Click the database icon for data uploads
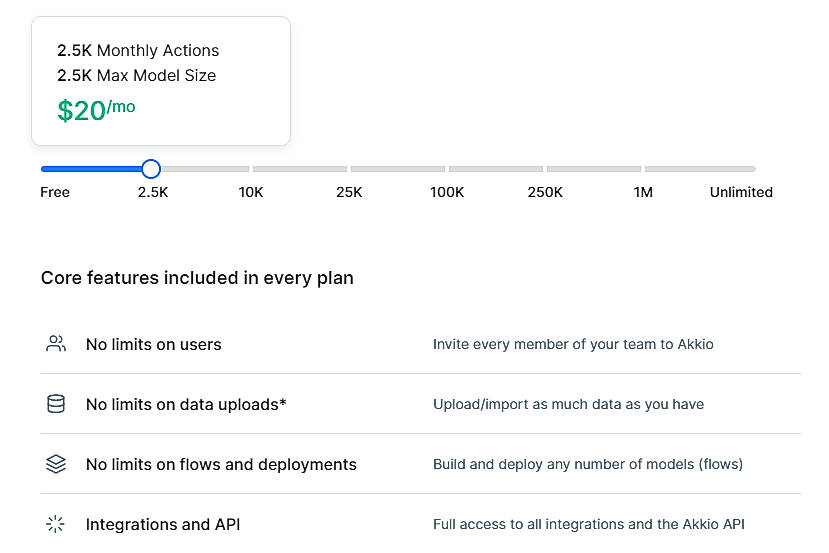Screen dimensions: 829x553 [56, 404]
